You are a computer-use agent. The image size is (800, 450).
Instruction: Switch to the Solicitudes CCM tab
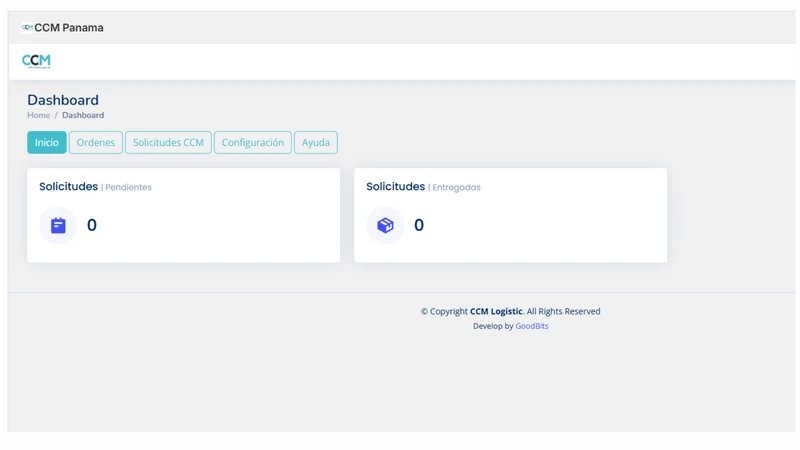(x=168, y=142)
